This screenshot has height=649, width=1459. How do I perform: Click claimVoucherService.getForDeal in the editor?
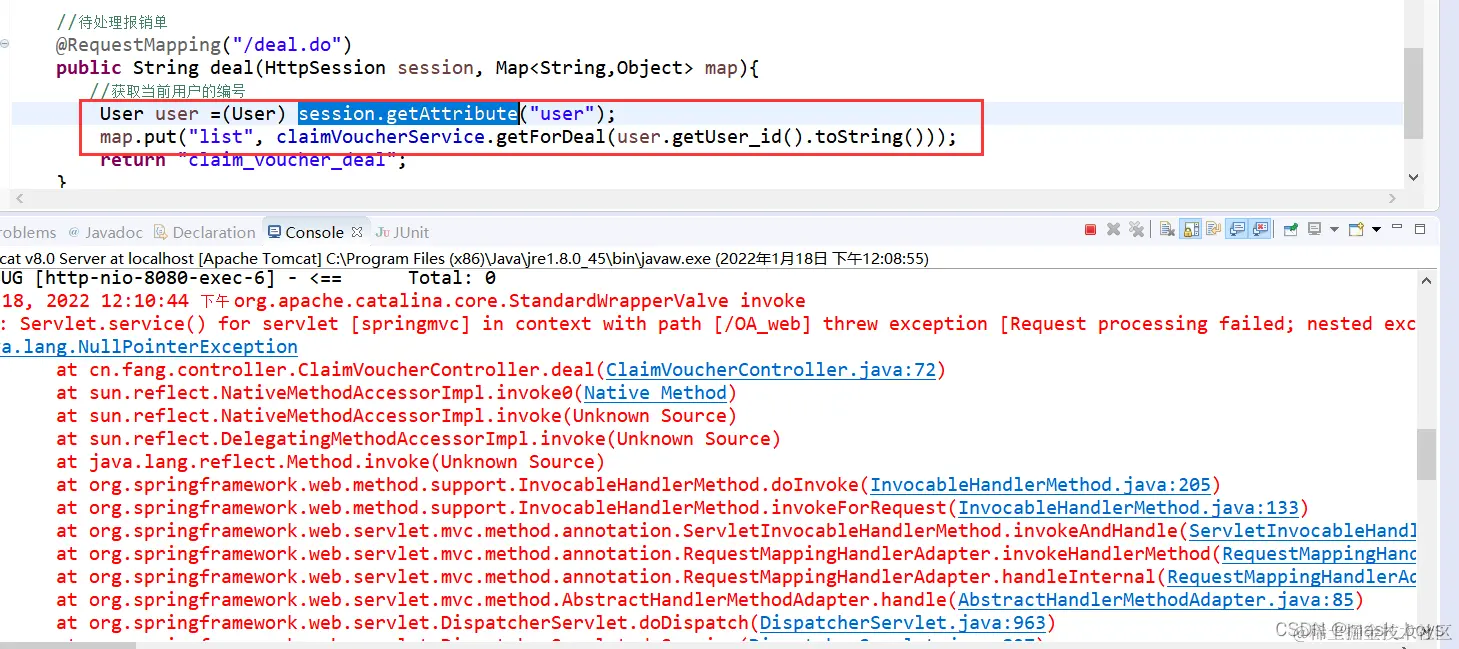(x=441, y=136)
